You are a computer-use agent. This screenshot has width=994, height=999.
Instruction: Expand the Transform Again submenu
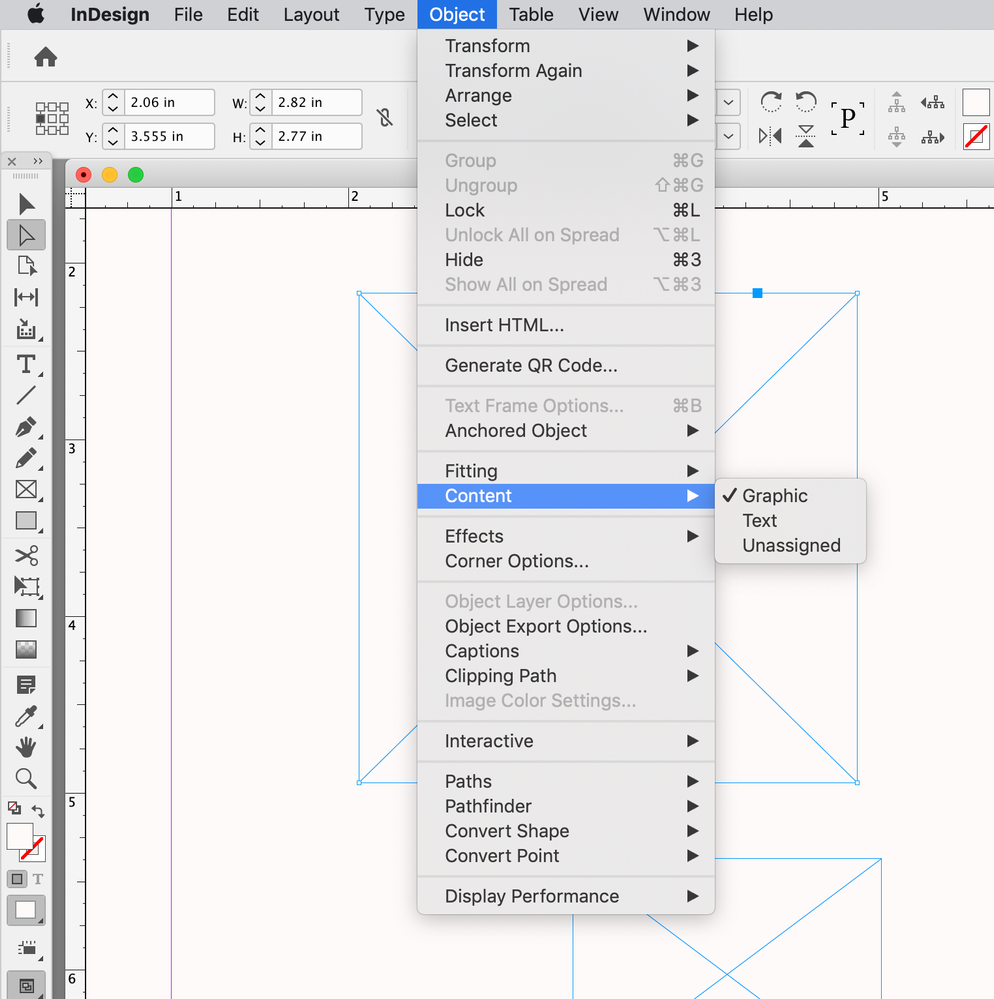tap(566, 71)
